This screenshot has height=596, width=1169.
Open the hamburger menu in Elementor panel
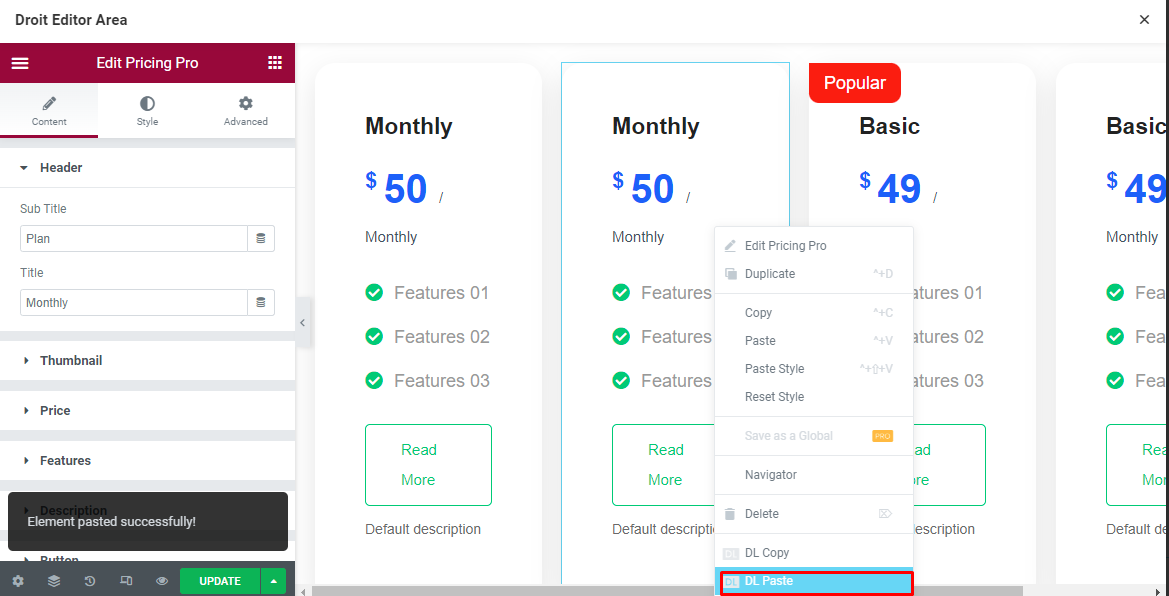coord(20,63)
